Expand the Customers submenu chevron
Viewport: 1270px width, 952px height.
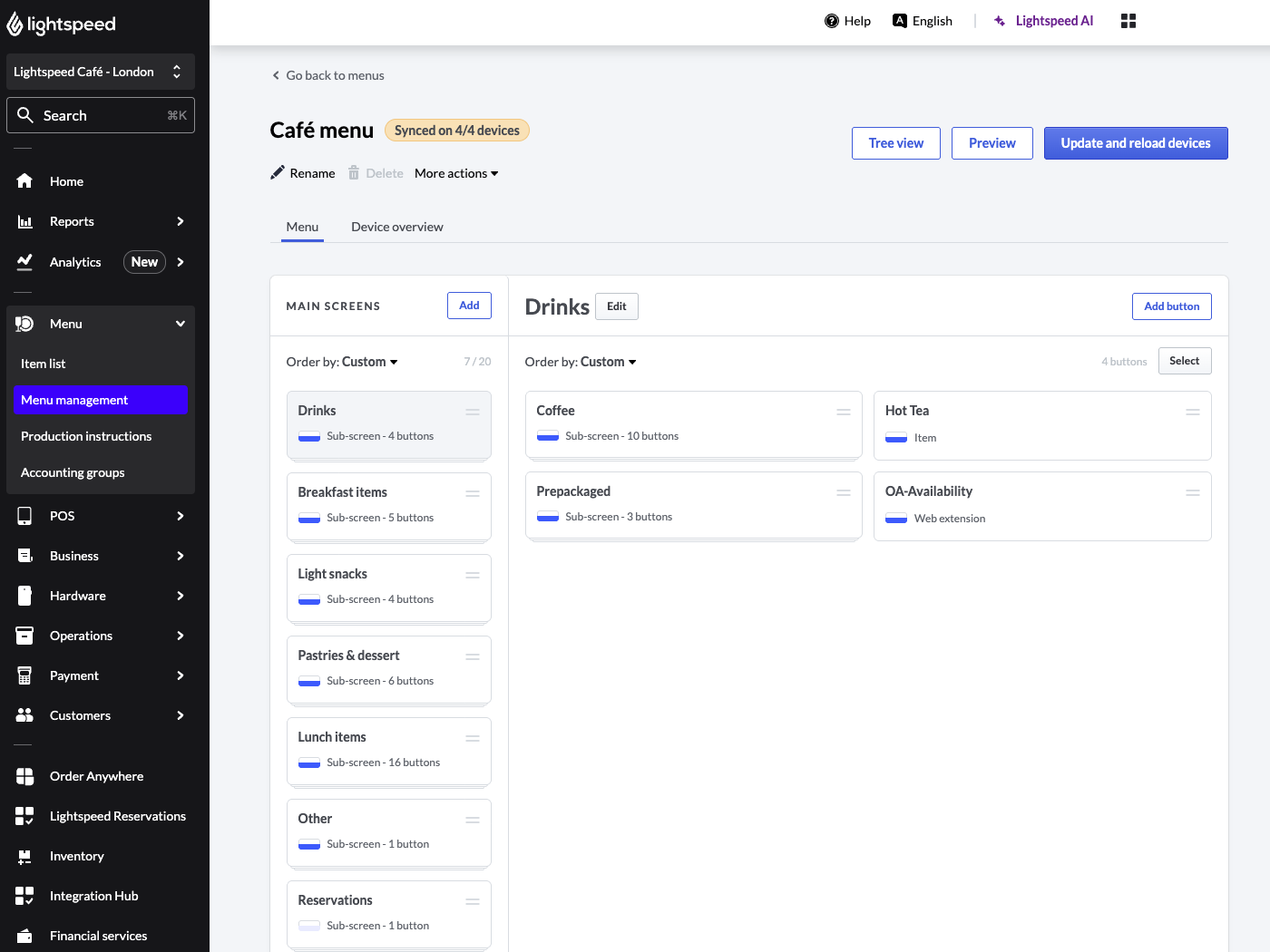(x=181, y=715)
